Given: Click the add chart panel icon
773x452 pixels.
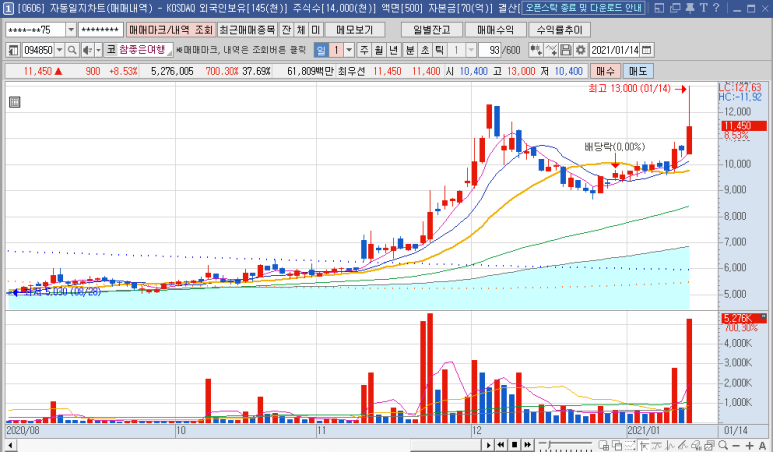Looking at the screenshot, I should pos(604,445).
